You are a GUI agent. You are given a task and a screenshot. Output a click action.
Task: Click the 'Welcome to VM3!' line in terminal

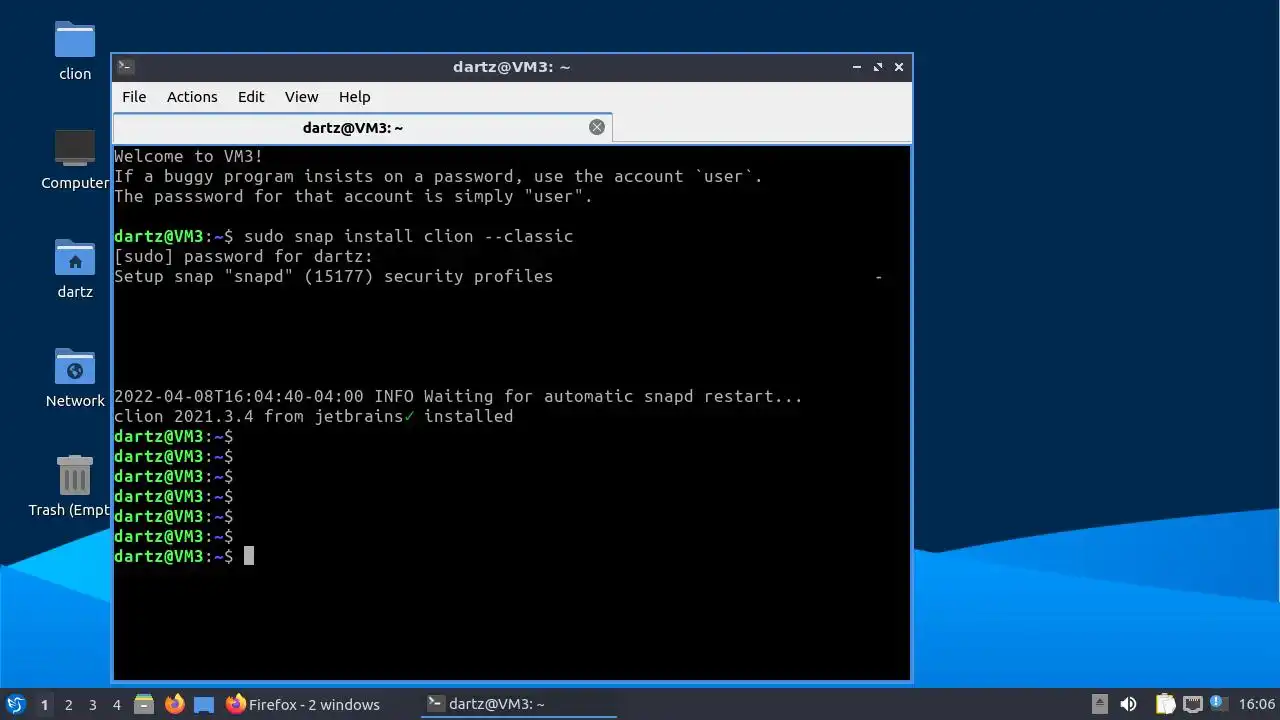[x=189, y=156]
